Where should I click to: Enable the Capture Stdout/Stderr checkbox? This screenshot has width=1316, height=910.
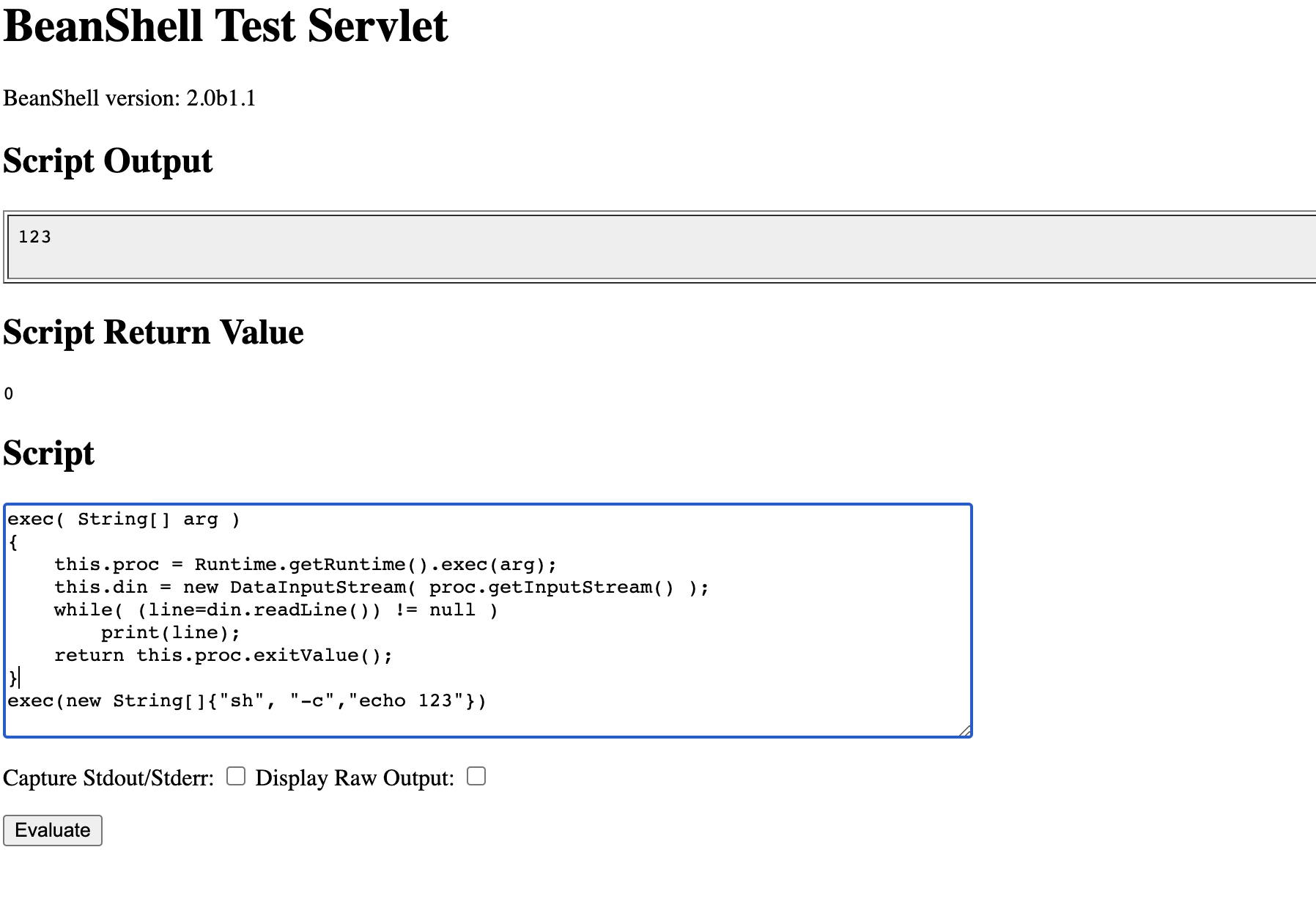coord(235,776)
